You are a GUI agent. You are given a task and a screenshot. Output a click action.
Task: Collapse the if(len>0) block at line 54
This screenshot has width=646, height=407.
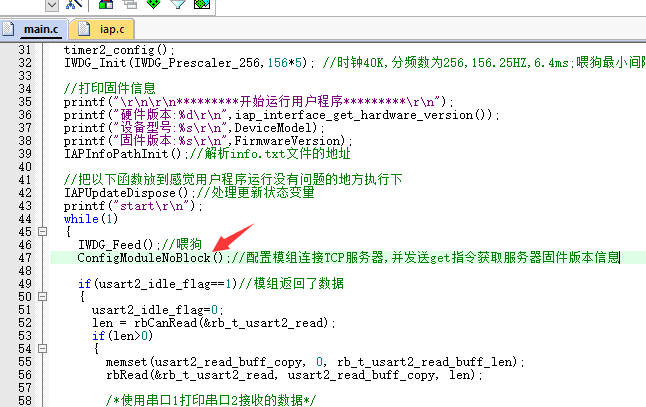pos(42,349)
